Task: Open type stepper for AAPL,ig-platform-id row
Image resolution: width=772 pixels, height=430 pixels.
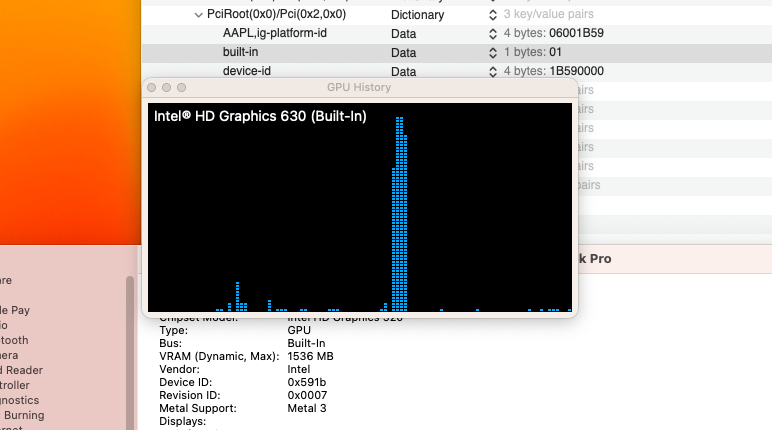Action: point(493,33)
